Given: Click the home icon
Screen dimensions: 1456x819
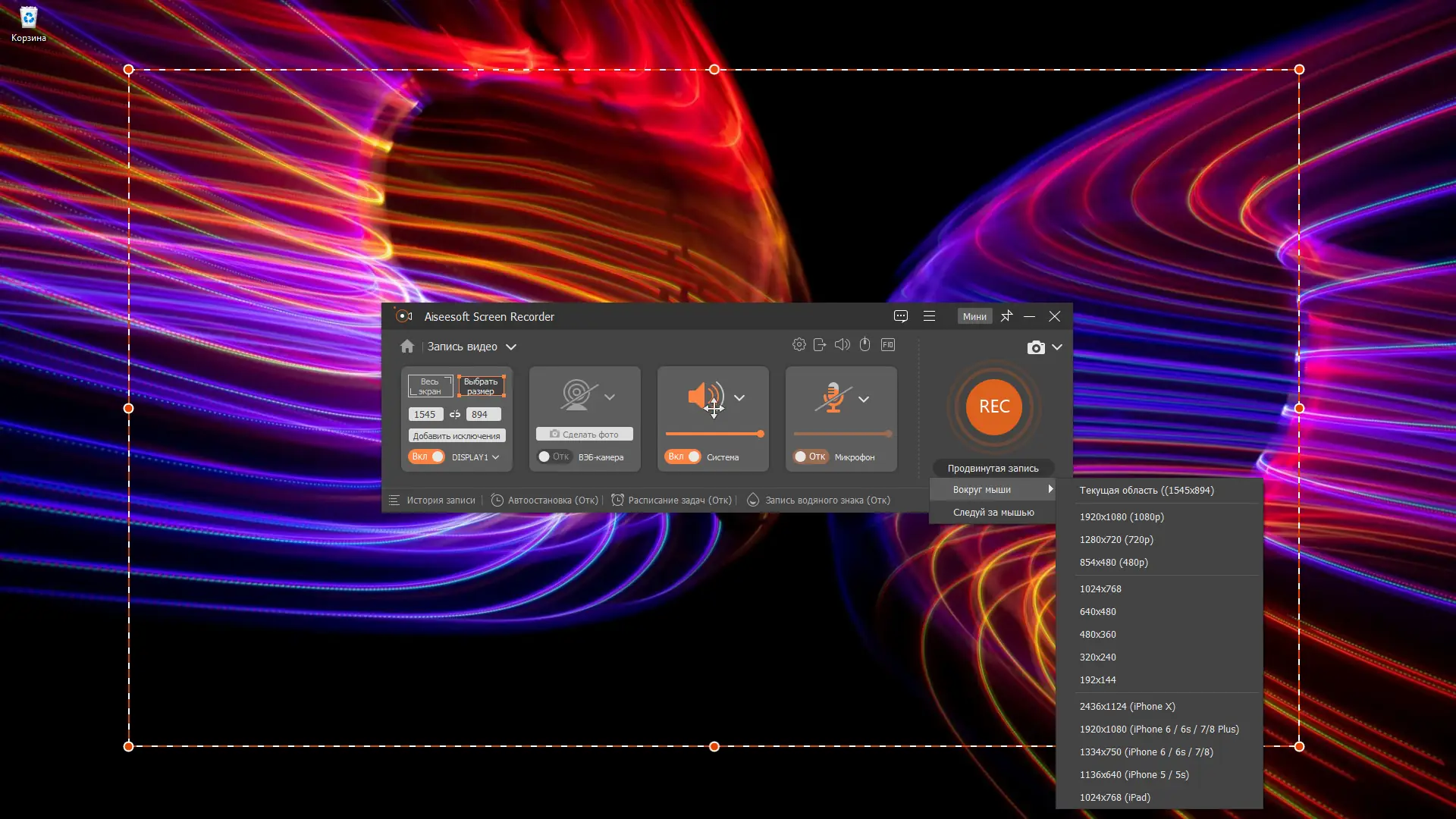Looking at the screenshot, I should [407, 347].
